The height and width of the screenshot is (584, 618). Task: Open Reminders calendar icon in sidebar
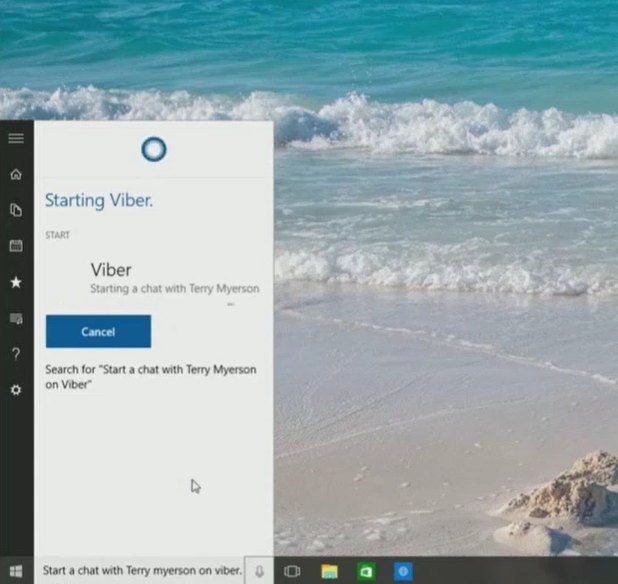pos(16,246)
